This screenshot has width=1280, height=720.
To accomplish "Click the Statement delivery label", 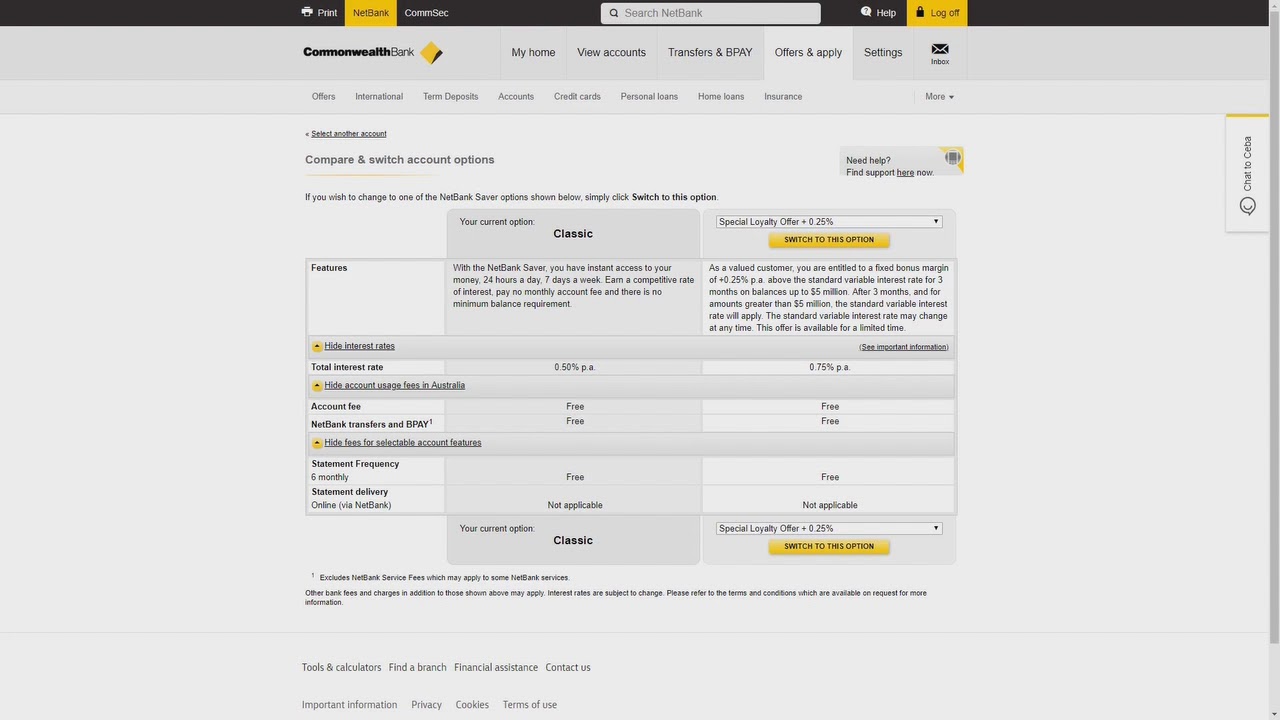I will coord(349,492).
